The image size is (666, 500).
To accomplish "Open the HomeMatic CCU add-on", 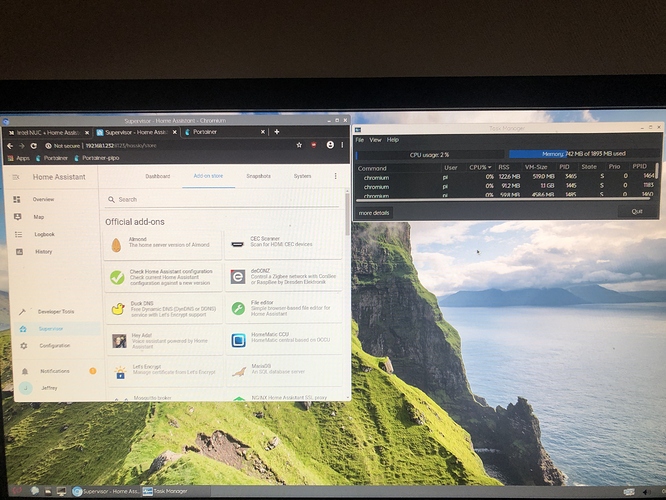I will pyautogui.click(x=284, y=340).
